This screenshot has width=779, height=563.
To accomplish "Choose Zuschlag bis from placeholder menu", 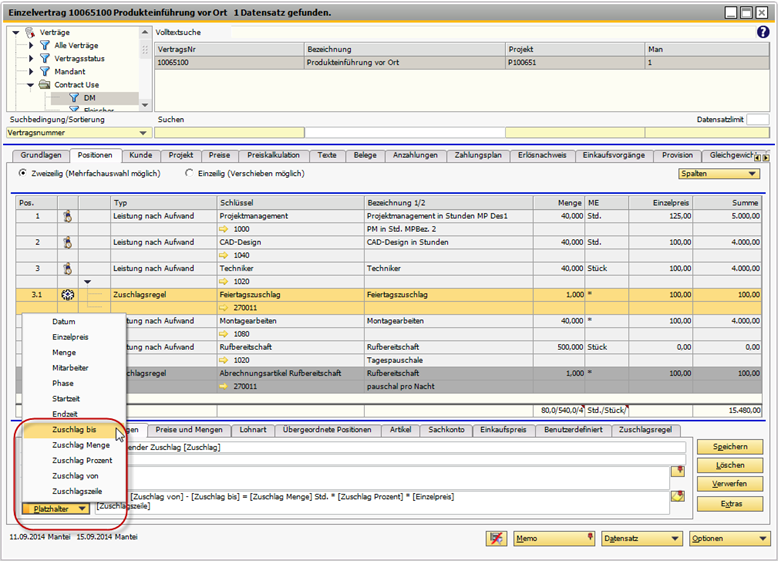I will click(74, 428).
